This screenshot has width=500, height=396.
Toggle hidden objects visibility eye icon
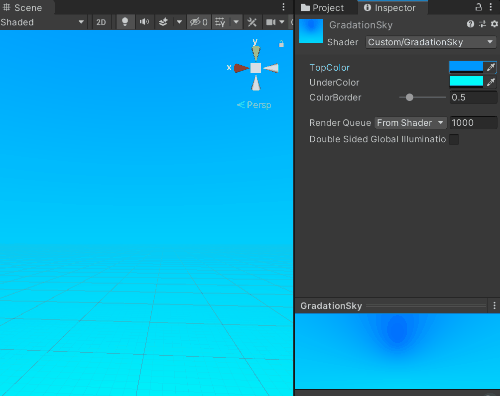pyautogui.click(x=199, y=22)
